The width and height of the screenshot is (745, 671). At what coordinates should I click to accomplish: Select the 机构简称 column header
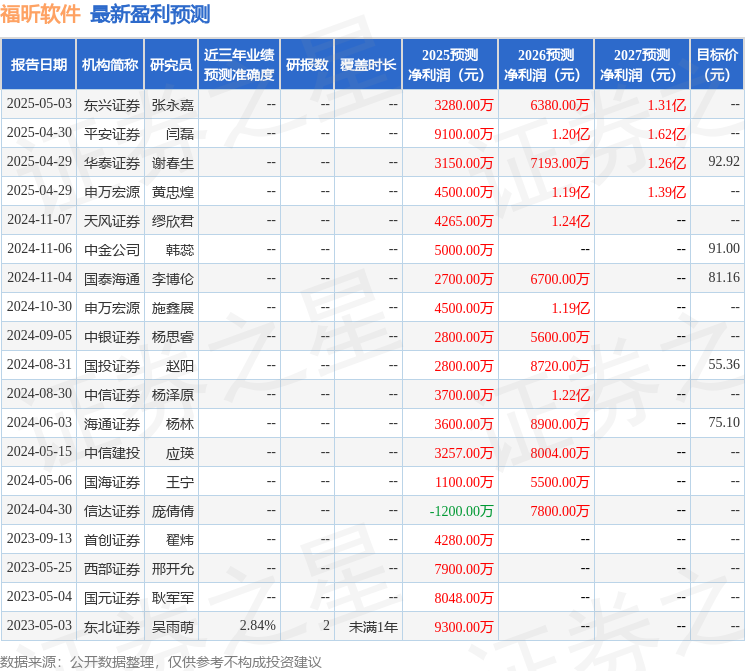[110, 65]
